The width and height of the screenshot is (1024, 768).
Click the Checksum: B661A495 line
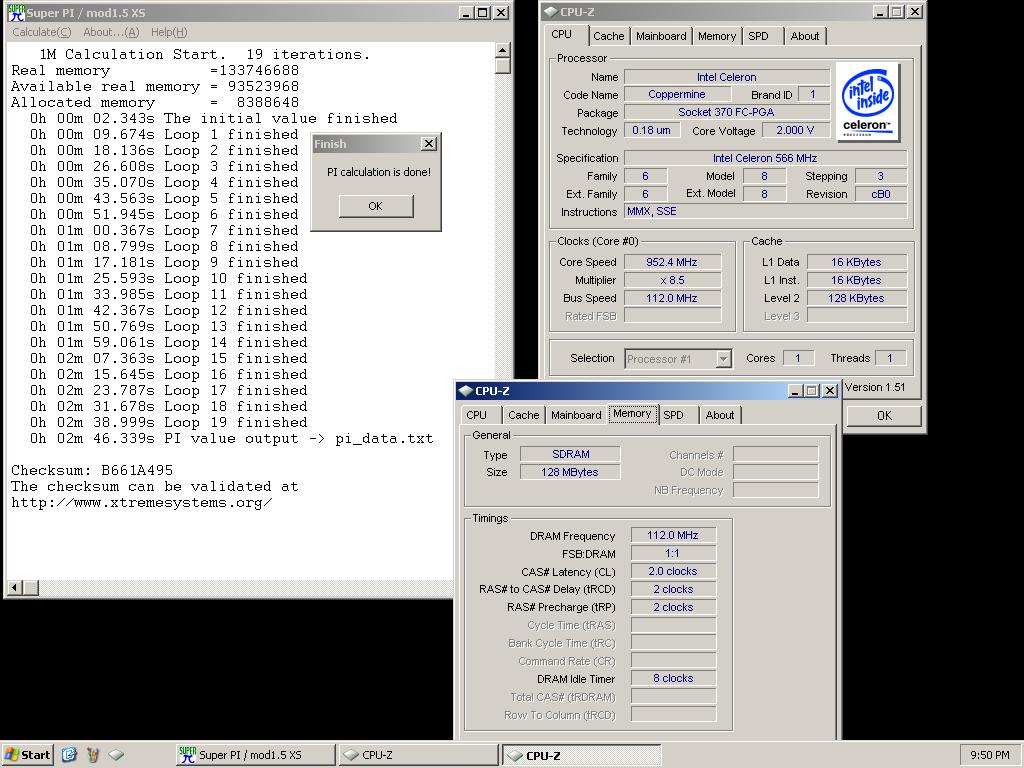coord(92,470)
